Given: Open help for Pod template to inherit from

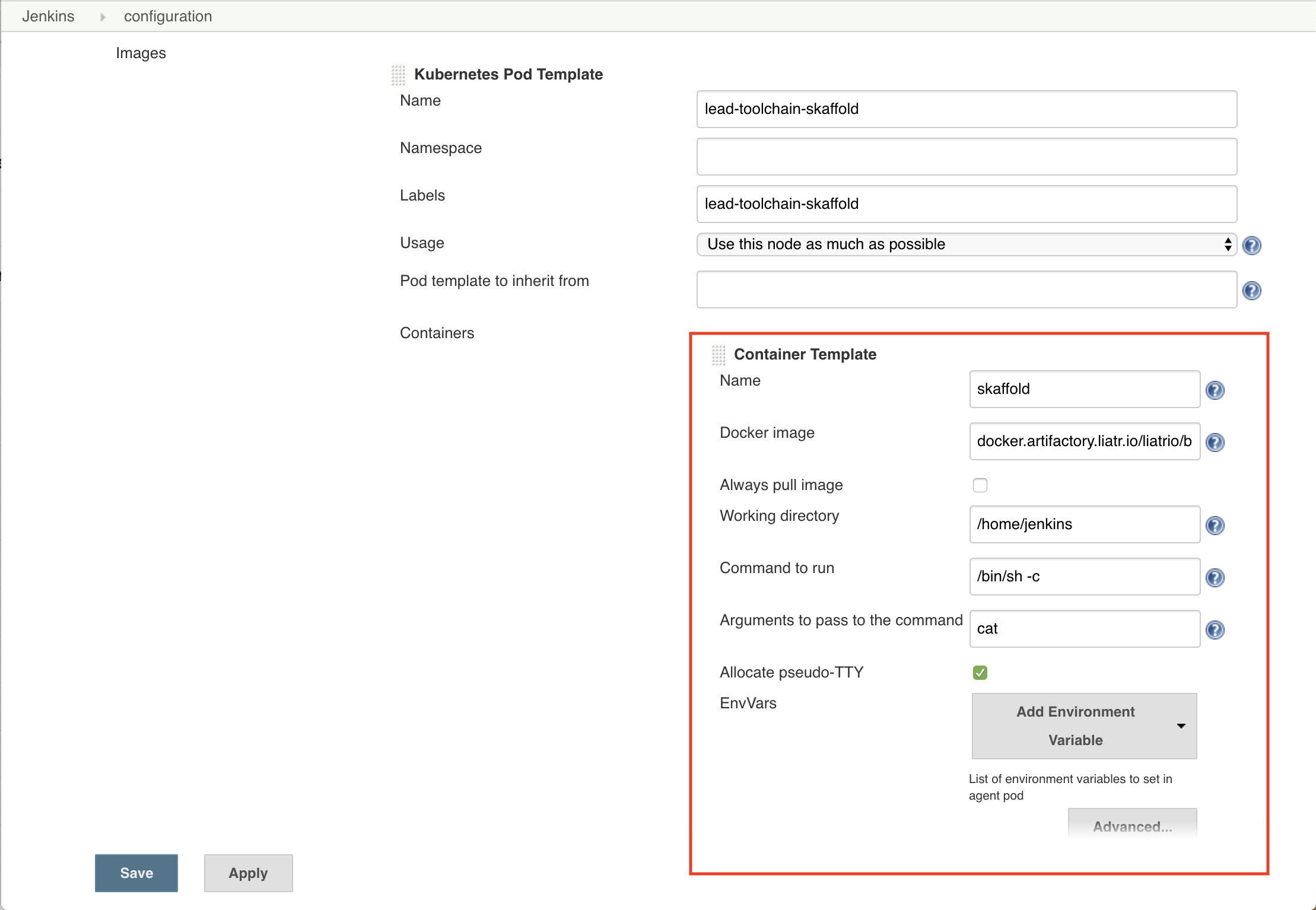Looking at the screenshot, I should point(1251,290).
